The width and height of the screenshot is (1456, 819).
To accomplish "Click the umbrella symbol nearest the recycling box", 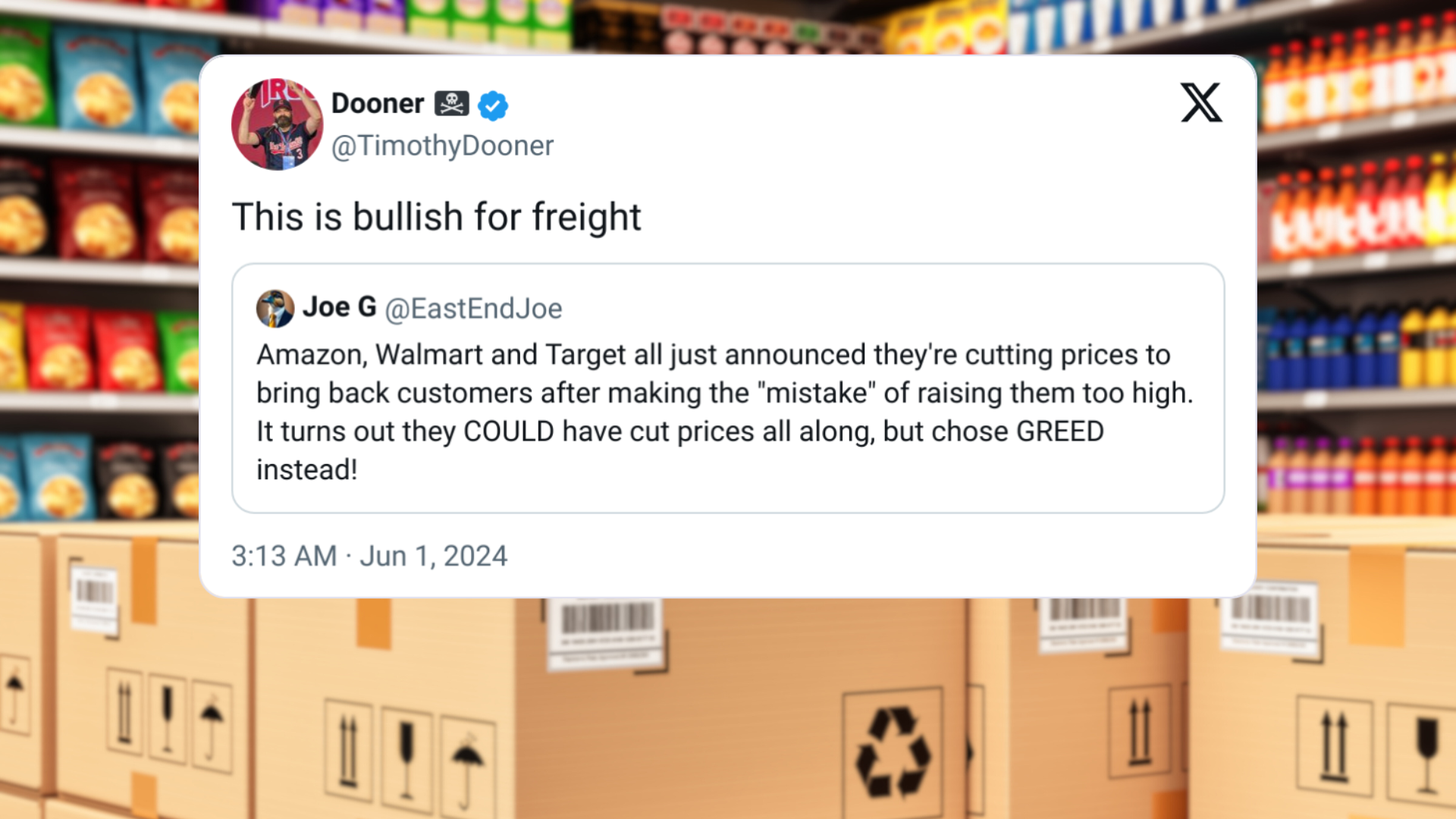I will click(x=467, y=766).
